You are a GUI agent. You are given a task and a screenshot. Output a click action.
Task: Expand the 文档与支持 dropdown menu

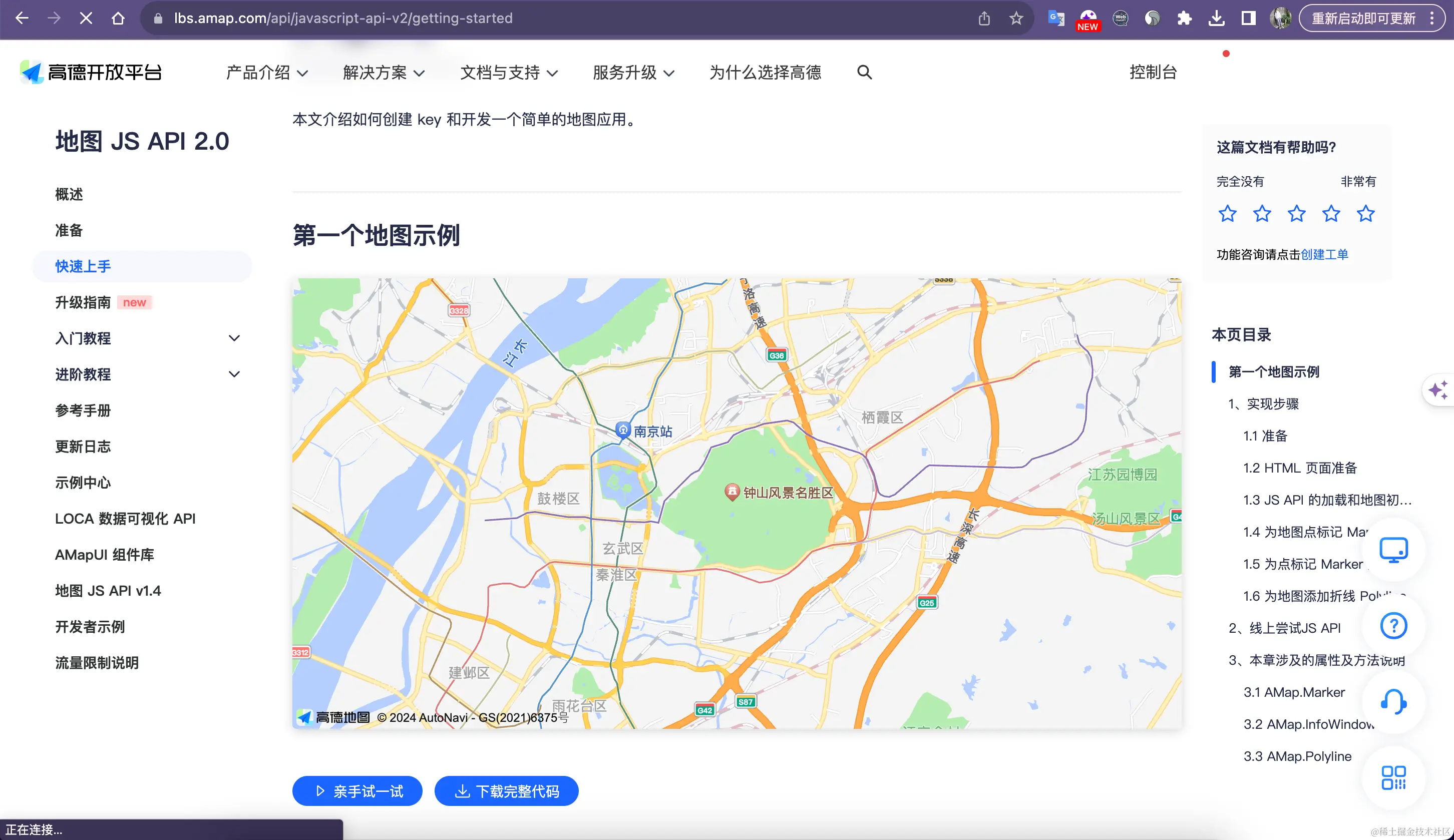(x=509, y=72)
